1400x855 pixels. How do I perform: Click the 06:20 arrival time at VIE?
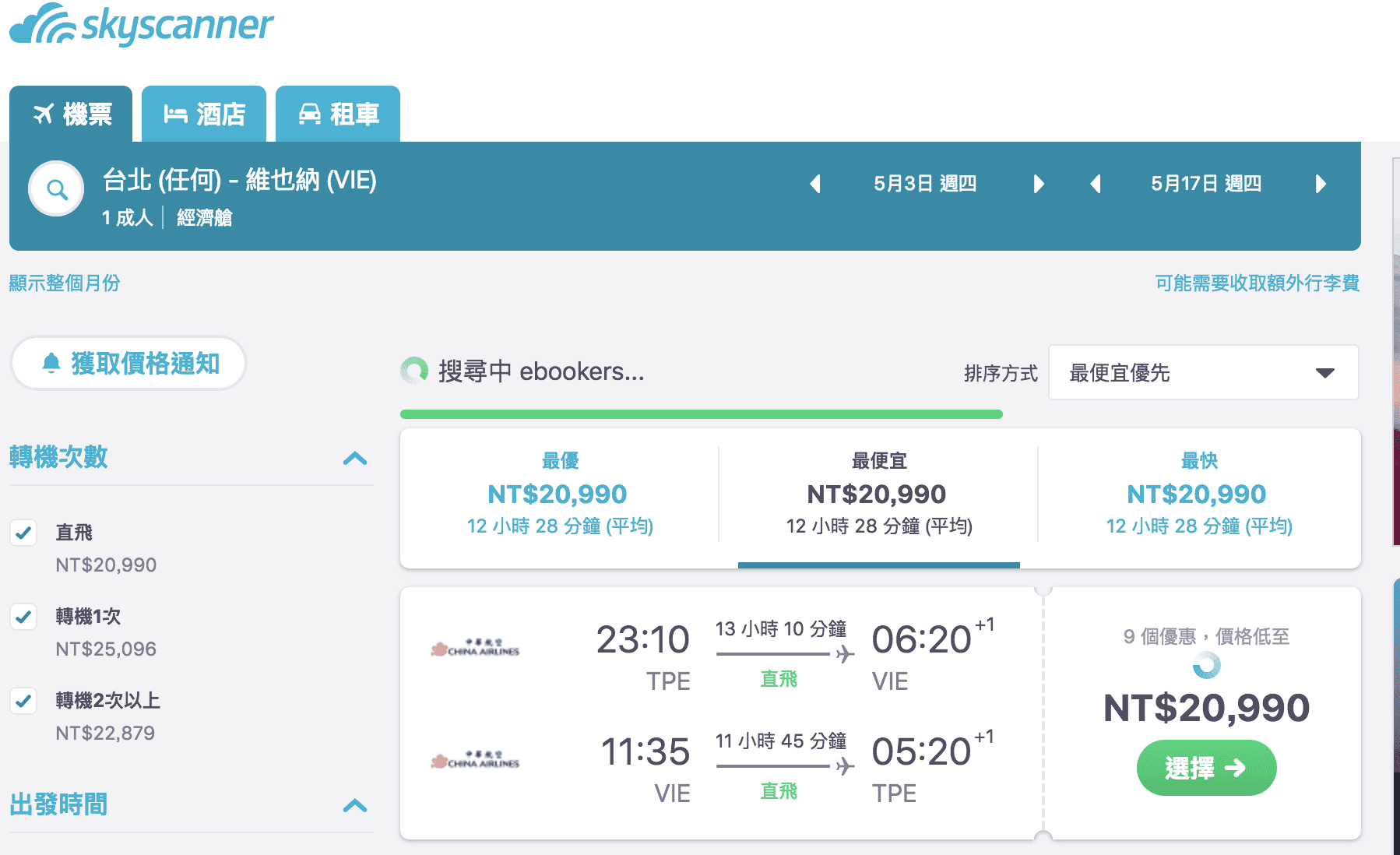click(922, 639)
